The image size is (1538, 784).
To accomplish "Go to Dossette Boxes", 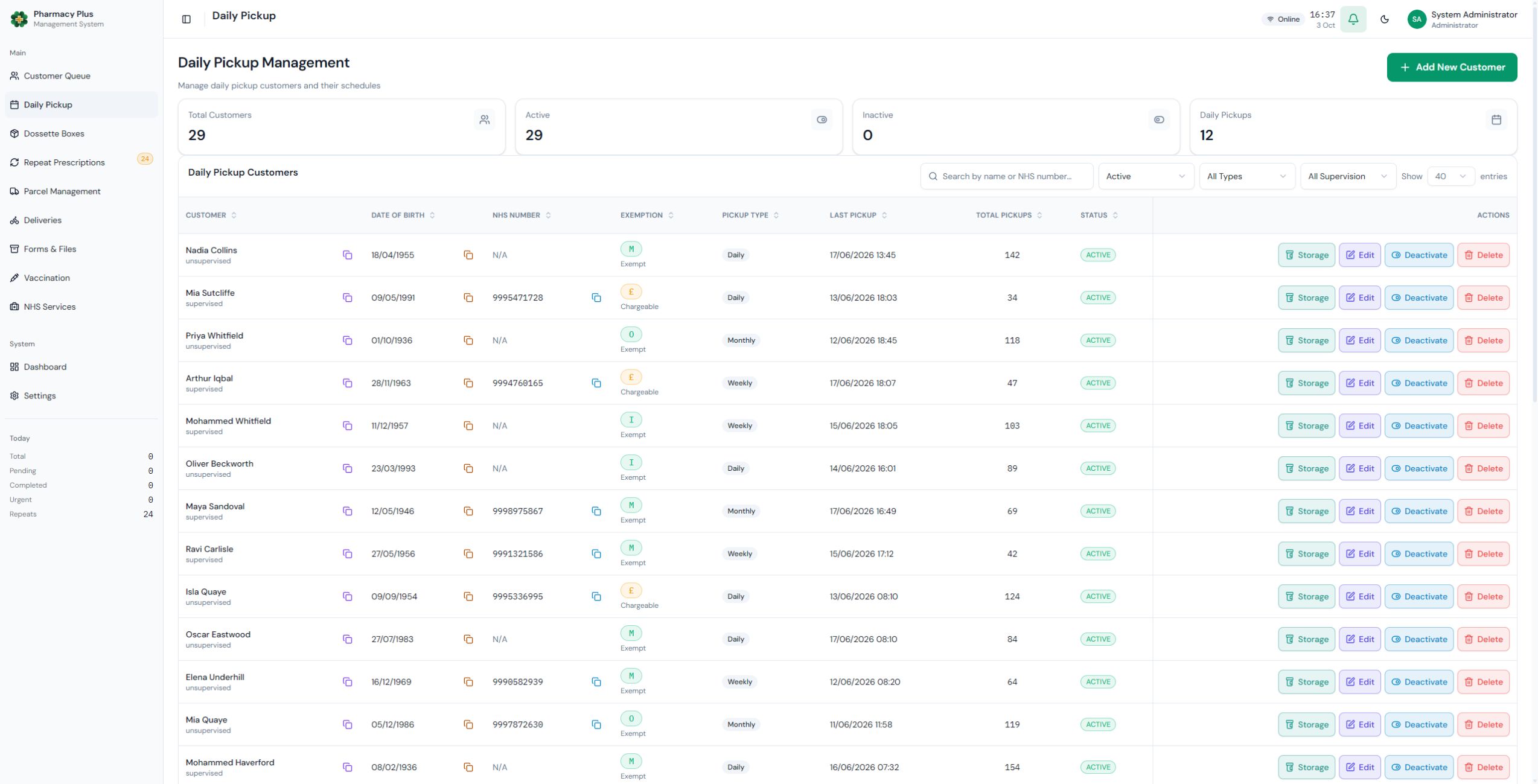I will [x=81, y=134].
